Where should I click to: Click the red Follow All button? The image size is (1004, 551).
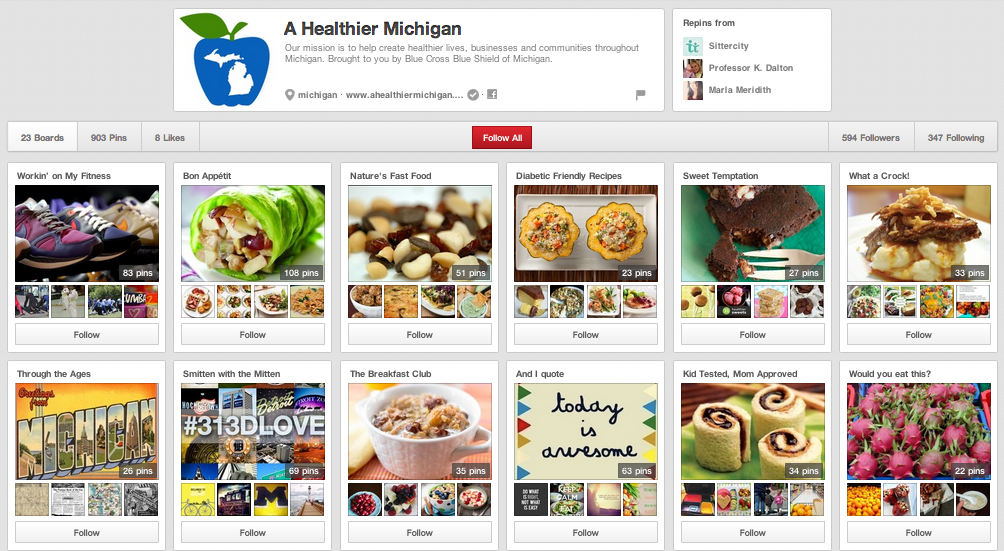pyautogui.click(x=502, y=138)
